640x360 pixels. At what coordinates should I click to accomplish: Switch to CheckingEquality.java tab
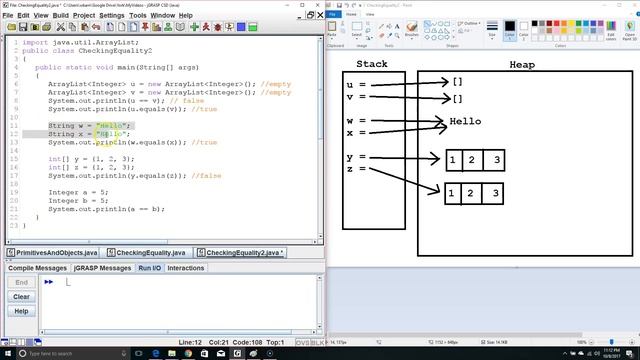coord(146,253)
